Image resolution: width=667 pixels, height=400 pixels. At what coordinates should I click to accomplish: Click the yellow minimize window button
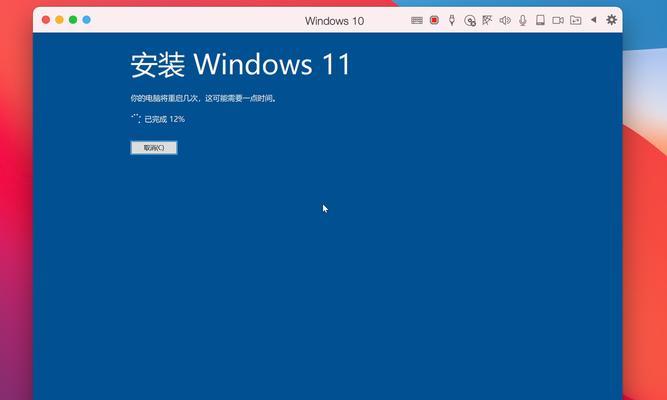(x=59, y=20)
